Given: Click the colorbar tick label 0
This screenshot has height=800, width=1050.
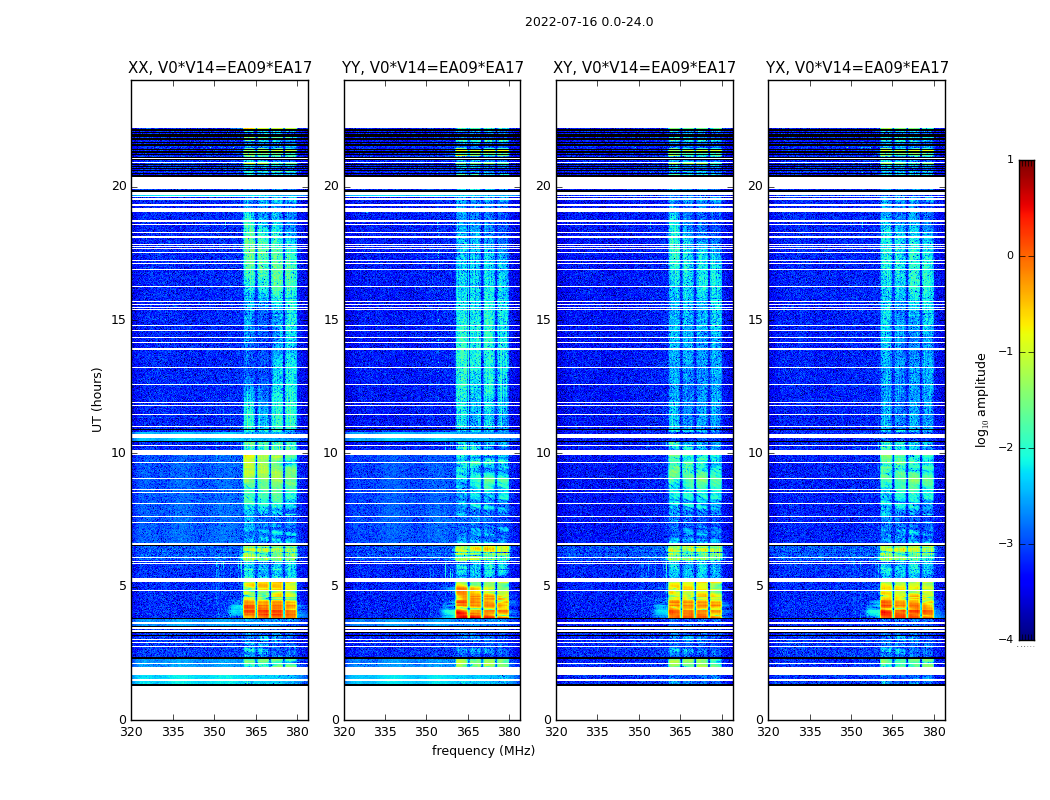Looking at the screenshot, I should click(x=1010, y=256).
